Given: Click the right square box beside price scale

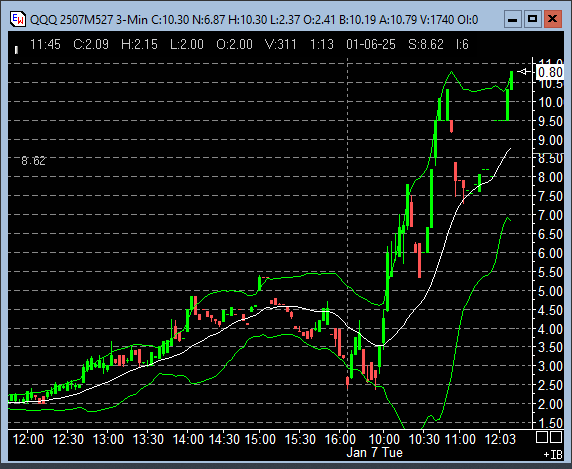Looking at the screenshot, I should 556,437.
